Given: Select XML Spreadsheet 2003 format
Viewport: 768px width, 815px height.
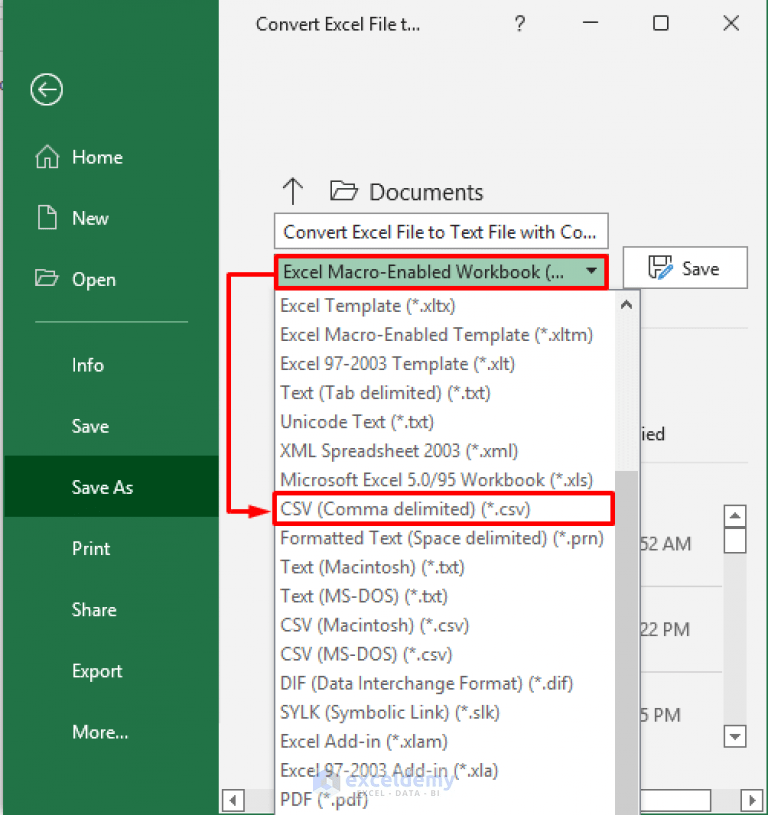Looking at the screenshot, I should pyautogui.click(x=397, y=450).
